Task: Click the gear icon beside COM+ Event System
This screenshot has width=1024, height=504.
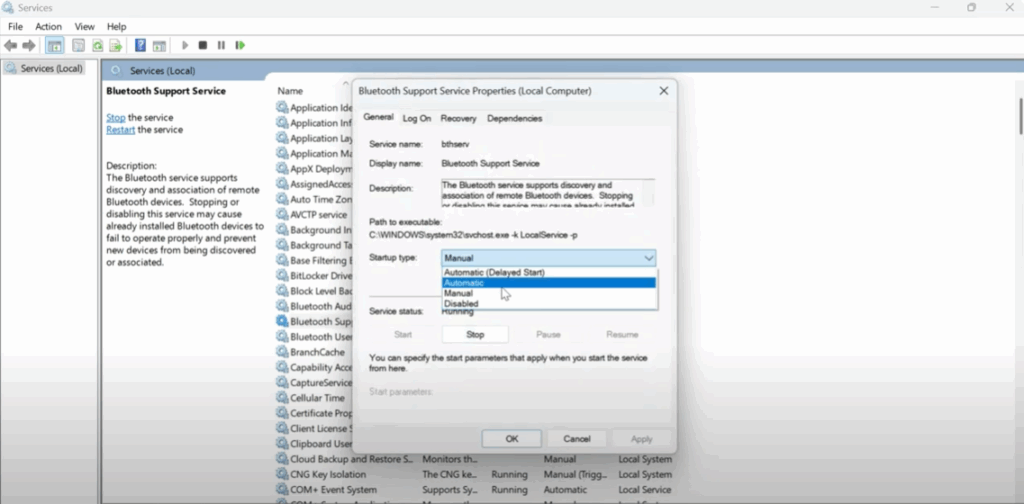Action: coord(282,490)
